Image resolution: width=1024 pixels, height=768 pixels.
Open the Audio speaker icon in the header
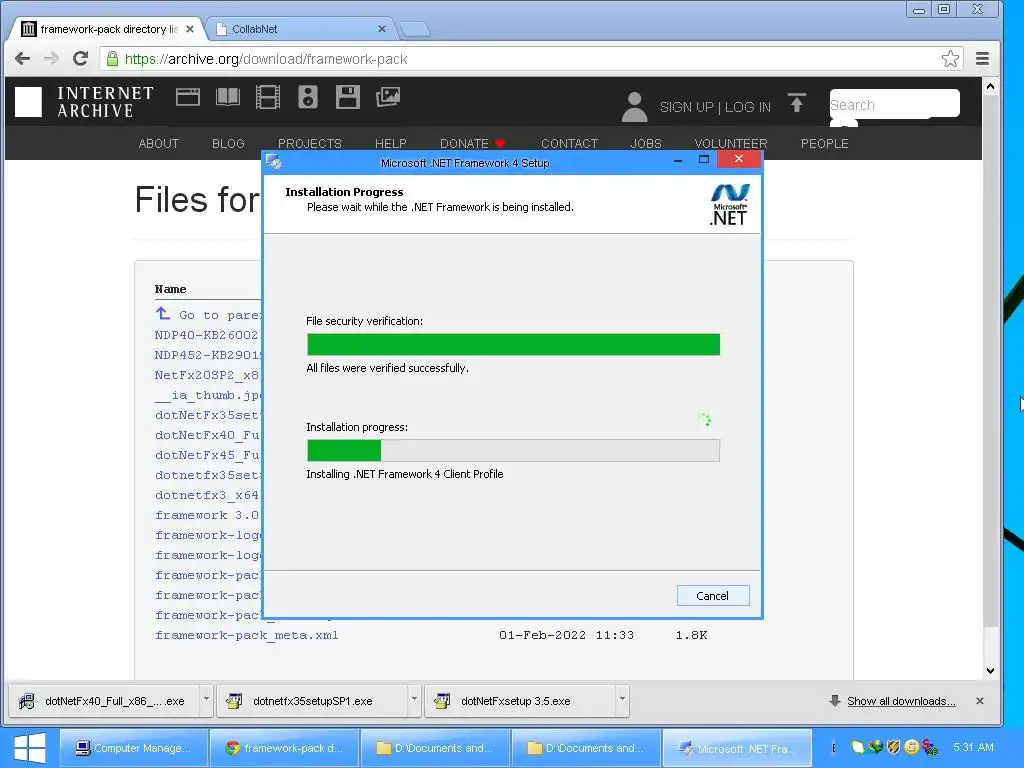point(308,97)
